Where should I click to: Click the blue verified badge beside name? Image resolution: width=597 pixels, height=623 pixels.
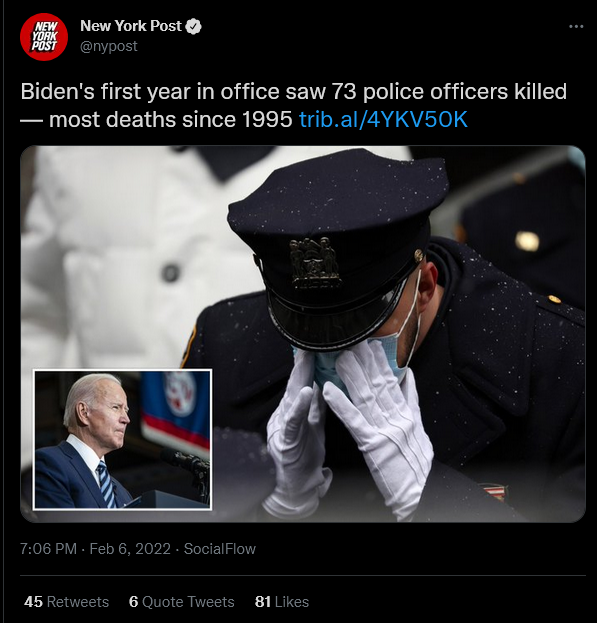pyautogui.click(x=193, y=27)
